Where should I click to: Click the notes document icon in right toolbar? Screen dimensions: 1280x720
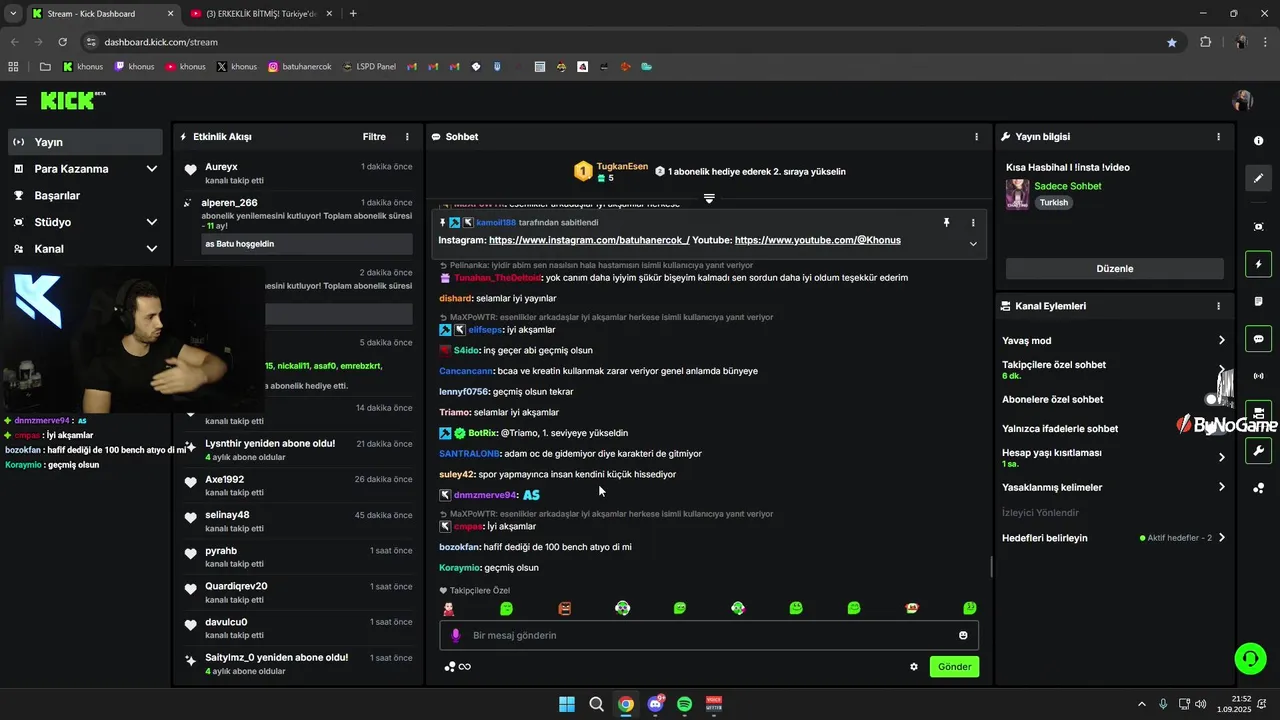[1259, 301]
